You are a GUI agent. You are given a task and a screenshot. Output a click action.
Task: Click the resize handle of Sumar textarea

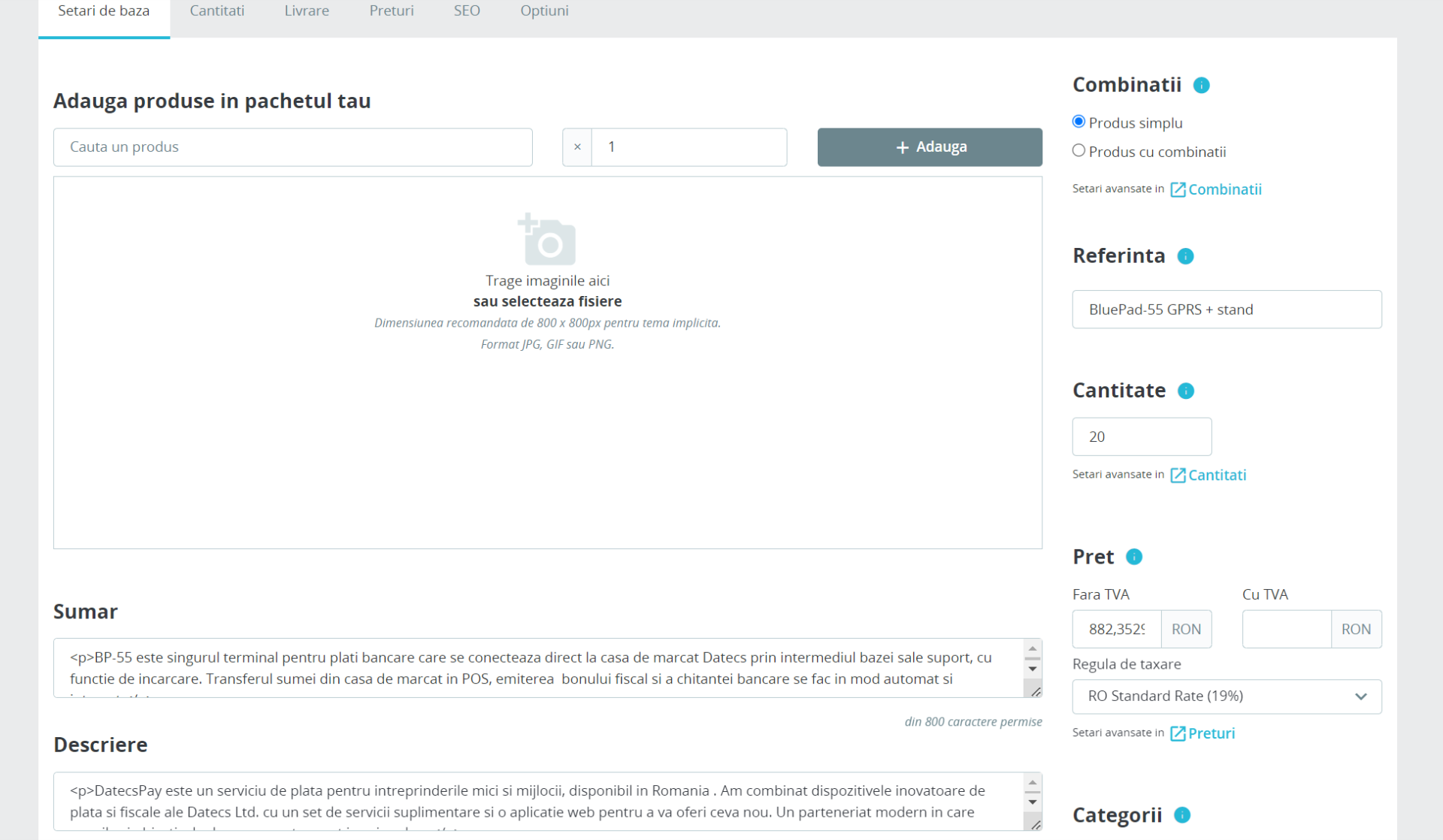1036,691
